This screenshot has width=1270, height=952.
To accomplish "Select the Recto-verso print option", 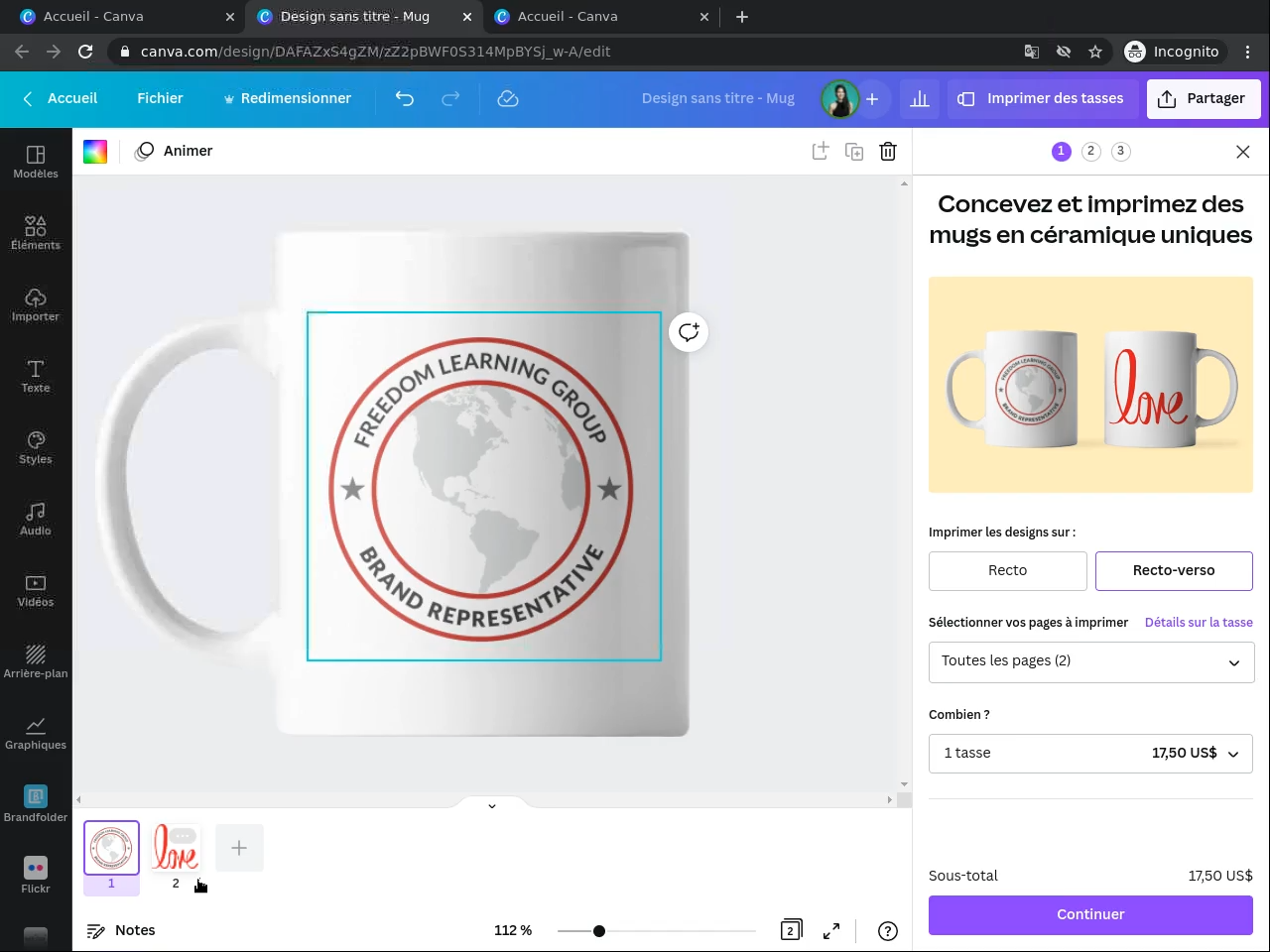I will pyautogui.click(x=1174, y=570).
